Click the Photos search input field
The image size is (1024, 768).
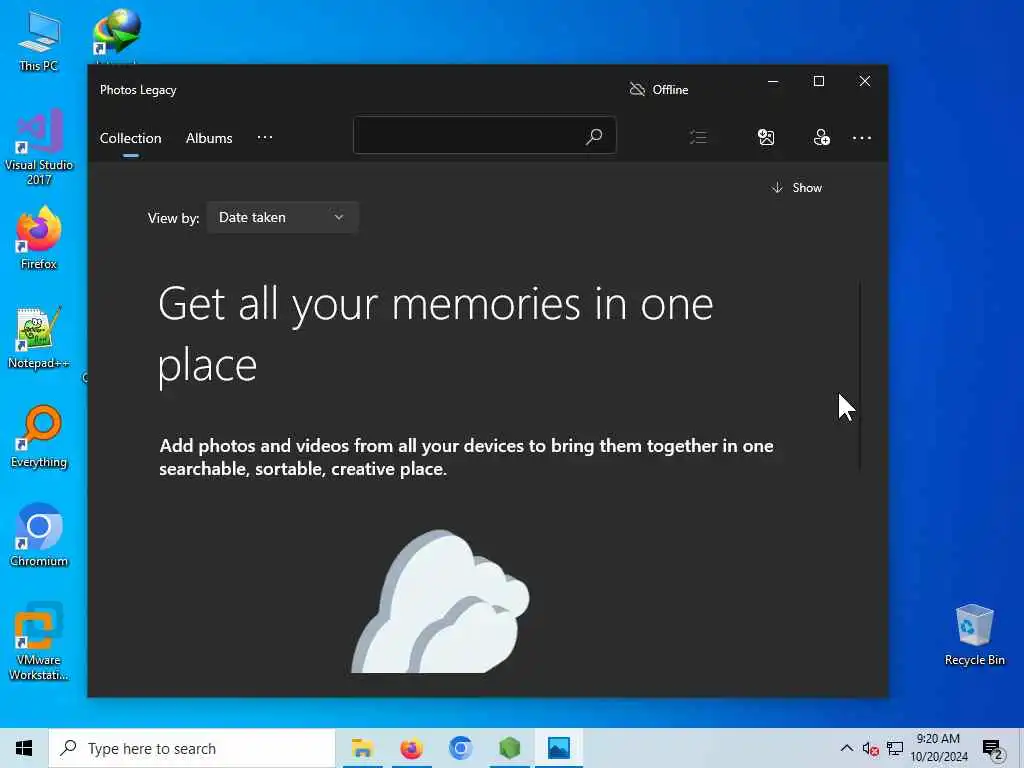pyautogui.click(x=485, y=136)
